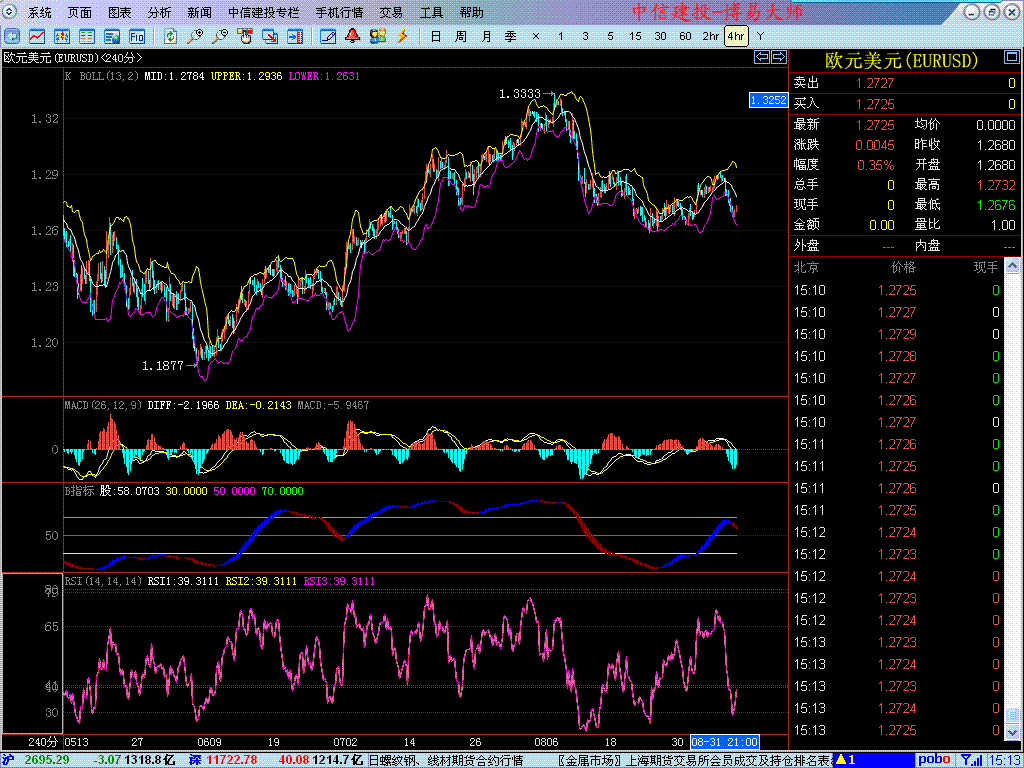The width and height of the screenshot is (1024, 768).
Task: Select the 60 minute timeframe
Action: tap(685, 36)
